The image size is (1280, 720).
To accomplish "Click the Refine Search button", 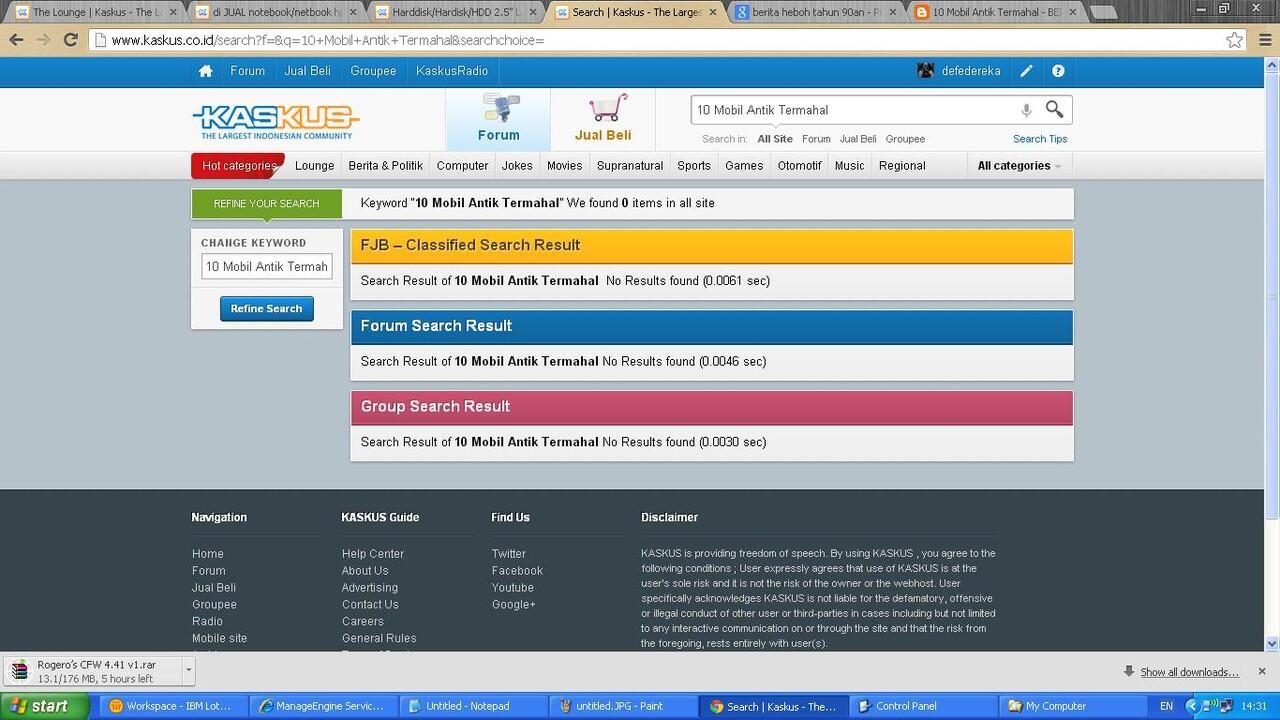I will pyautogui.click(x=267, y=308).
